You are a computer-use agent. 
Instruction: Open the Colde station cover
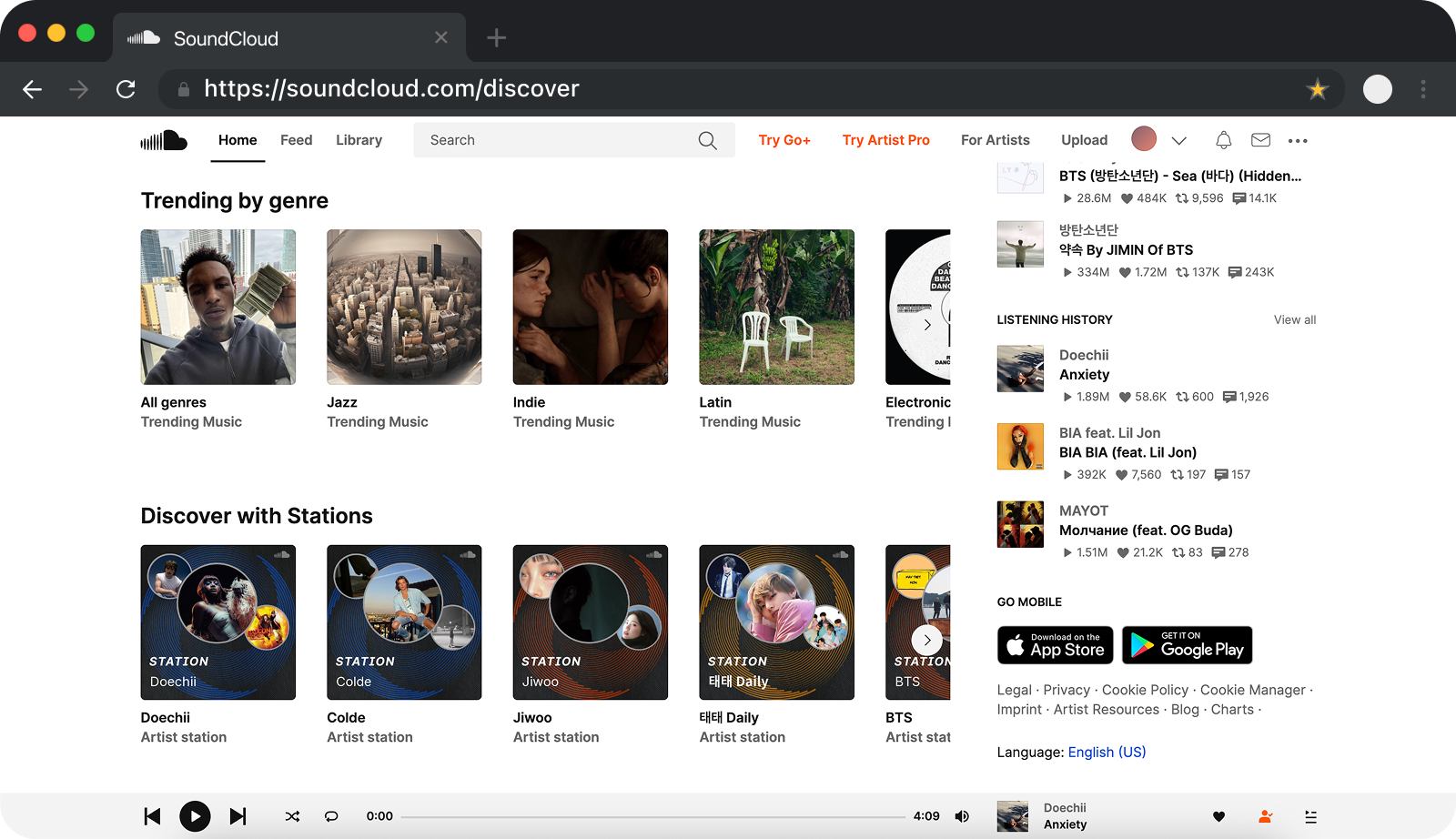(x=404, y=622)
